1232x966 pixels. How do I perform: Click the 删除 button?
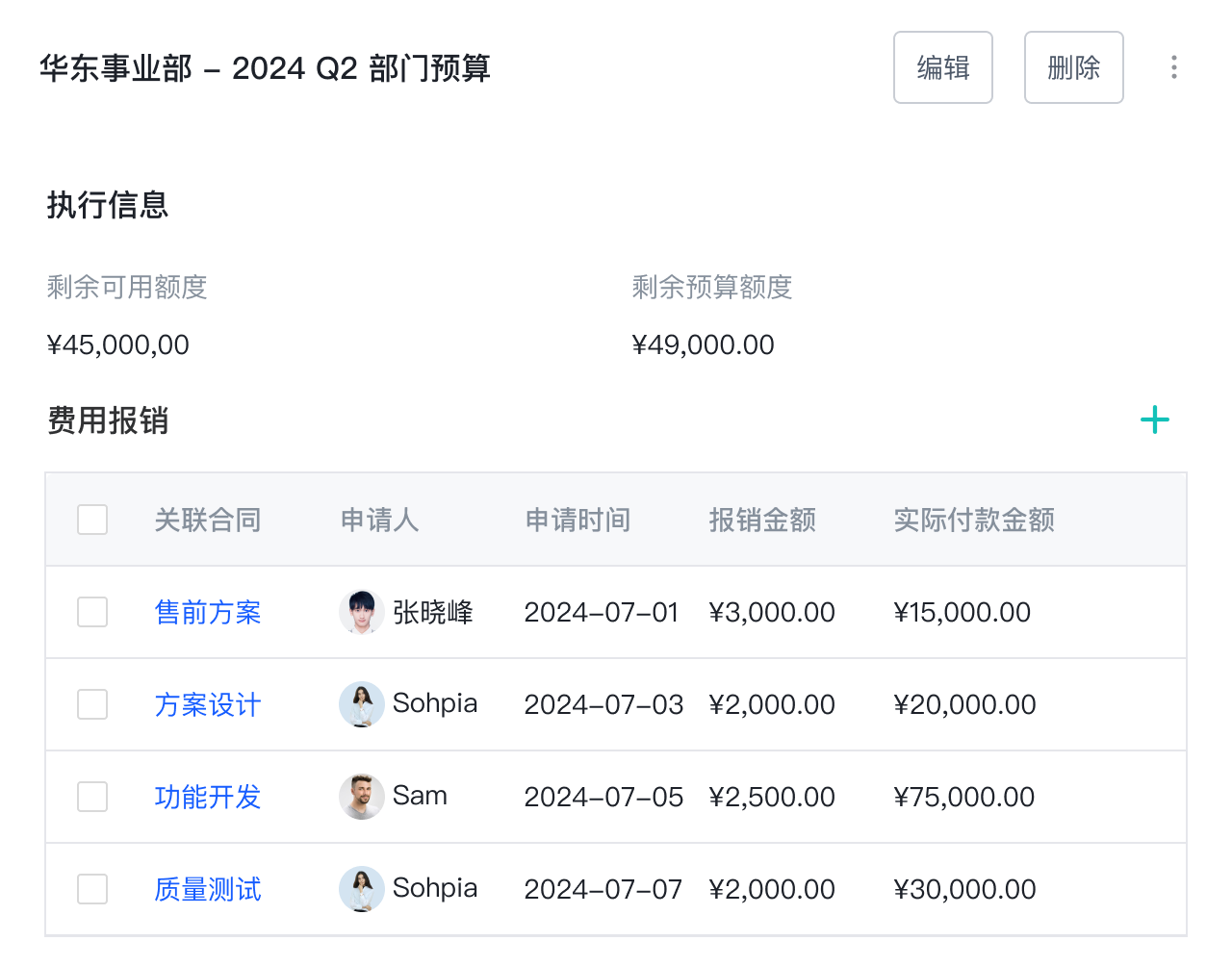pos(1073,67)
